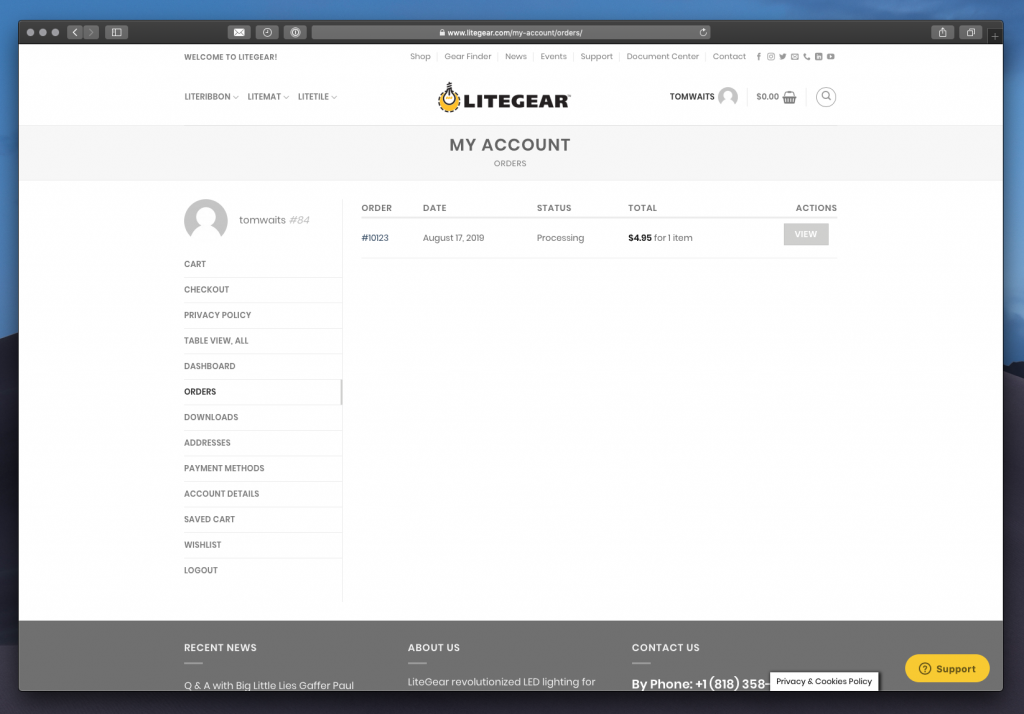Select ADDRESSES in account sidebar

click(x=262, y=442)
